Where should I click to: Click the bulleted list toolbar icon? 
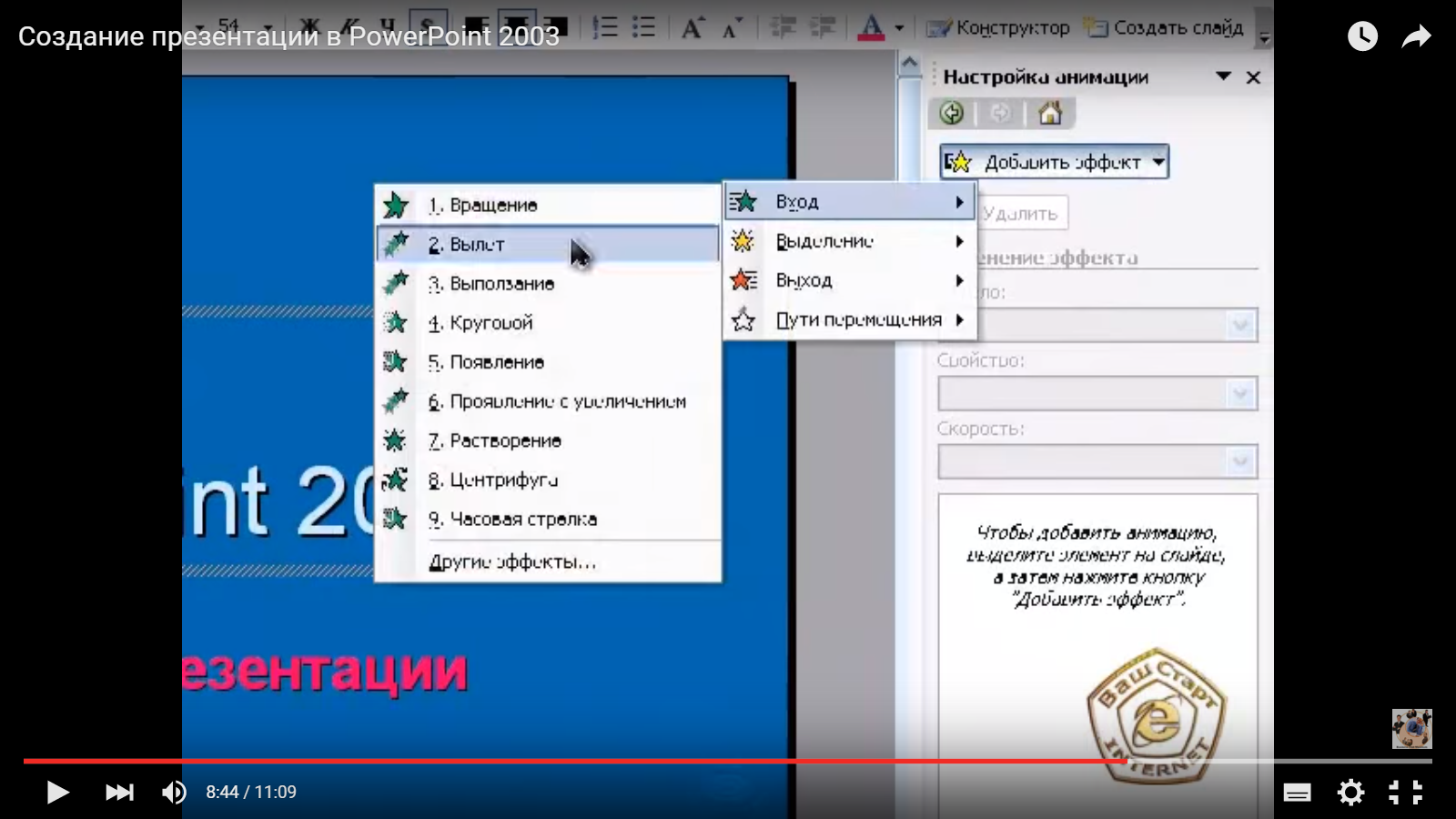[x=644, y=26]
